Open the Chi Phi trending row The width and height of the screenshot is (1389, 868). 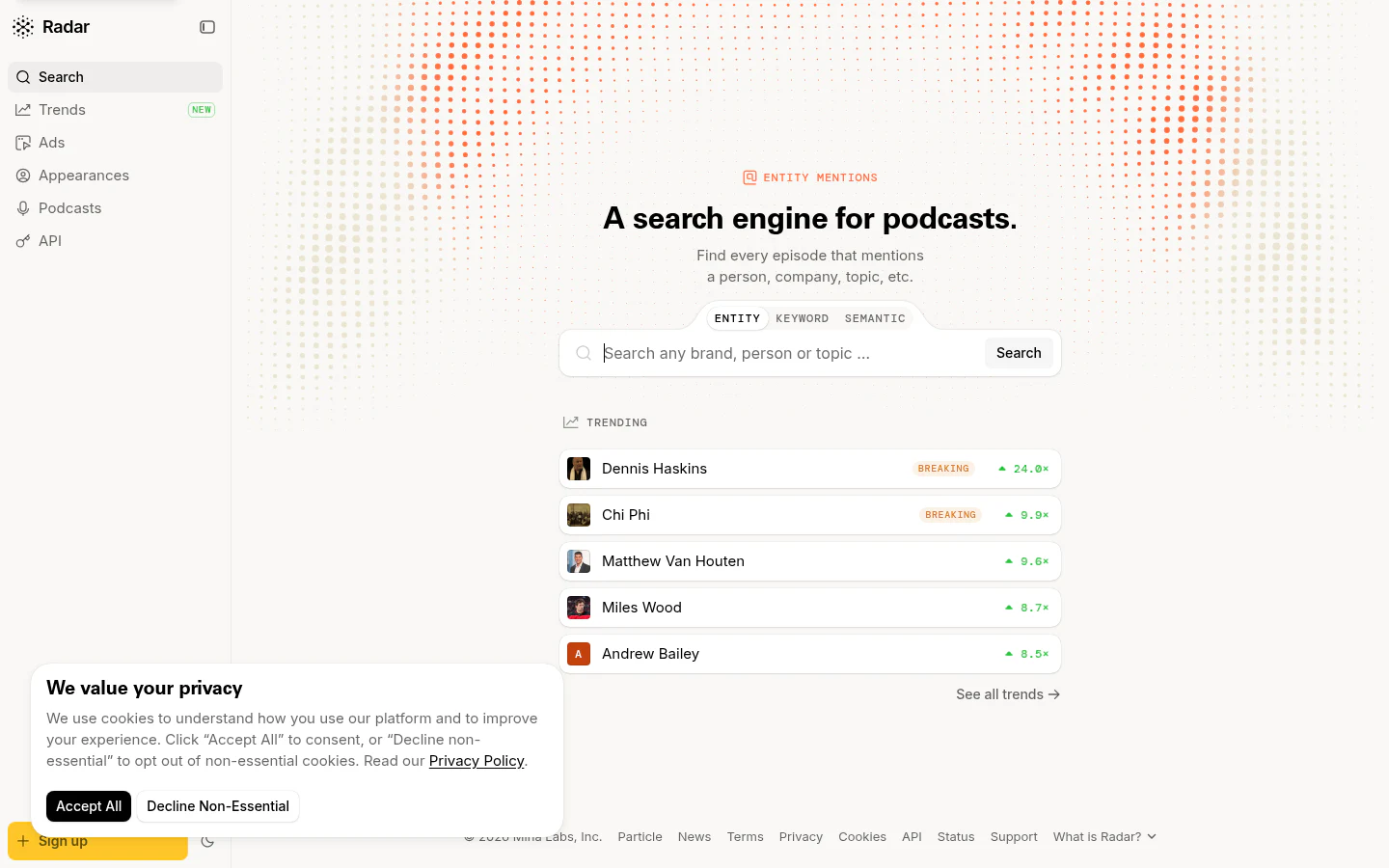click(810, 515)
